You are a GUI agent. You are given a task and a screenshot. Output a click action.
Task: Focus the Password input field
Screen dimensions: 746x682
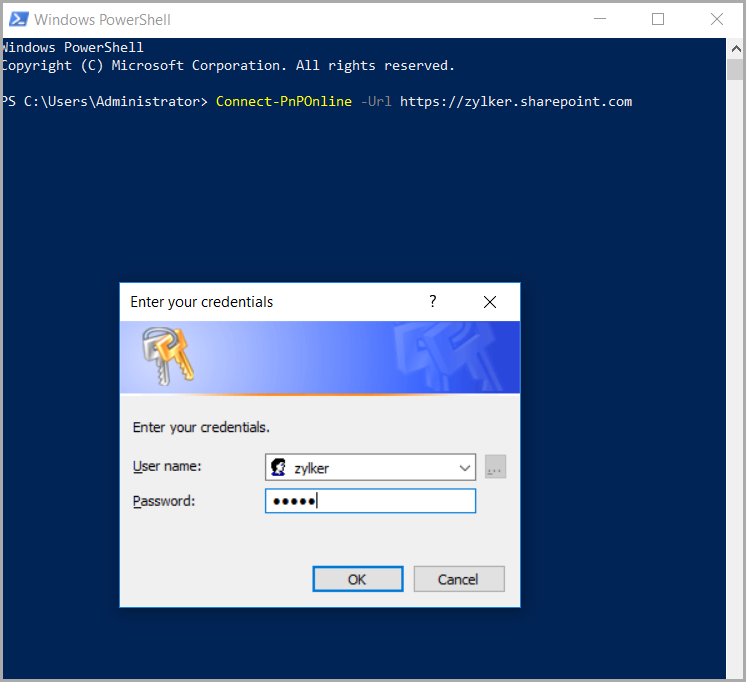pyautogui.click(x=370, y=501)
